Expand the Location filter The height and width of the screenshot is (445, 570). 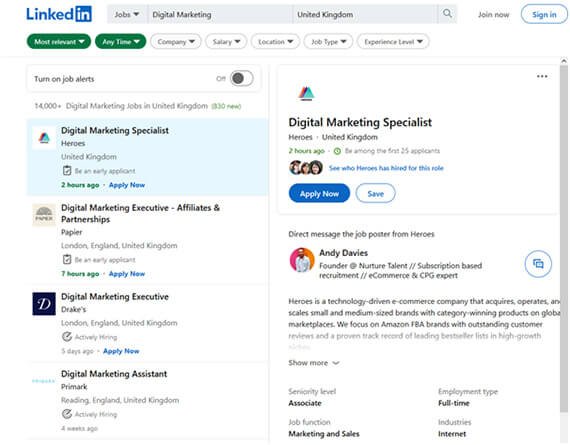click(x=275, y=42)
